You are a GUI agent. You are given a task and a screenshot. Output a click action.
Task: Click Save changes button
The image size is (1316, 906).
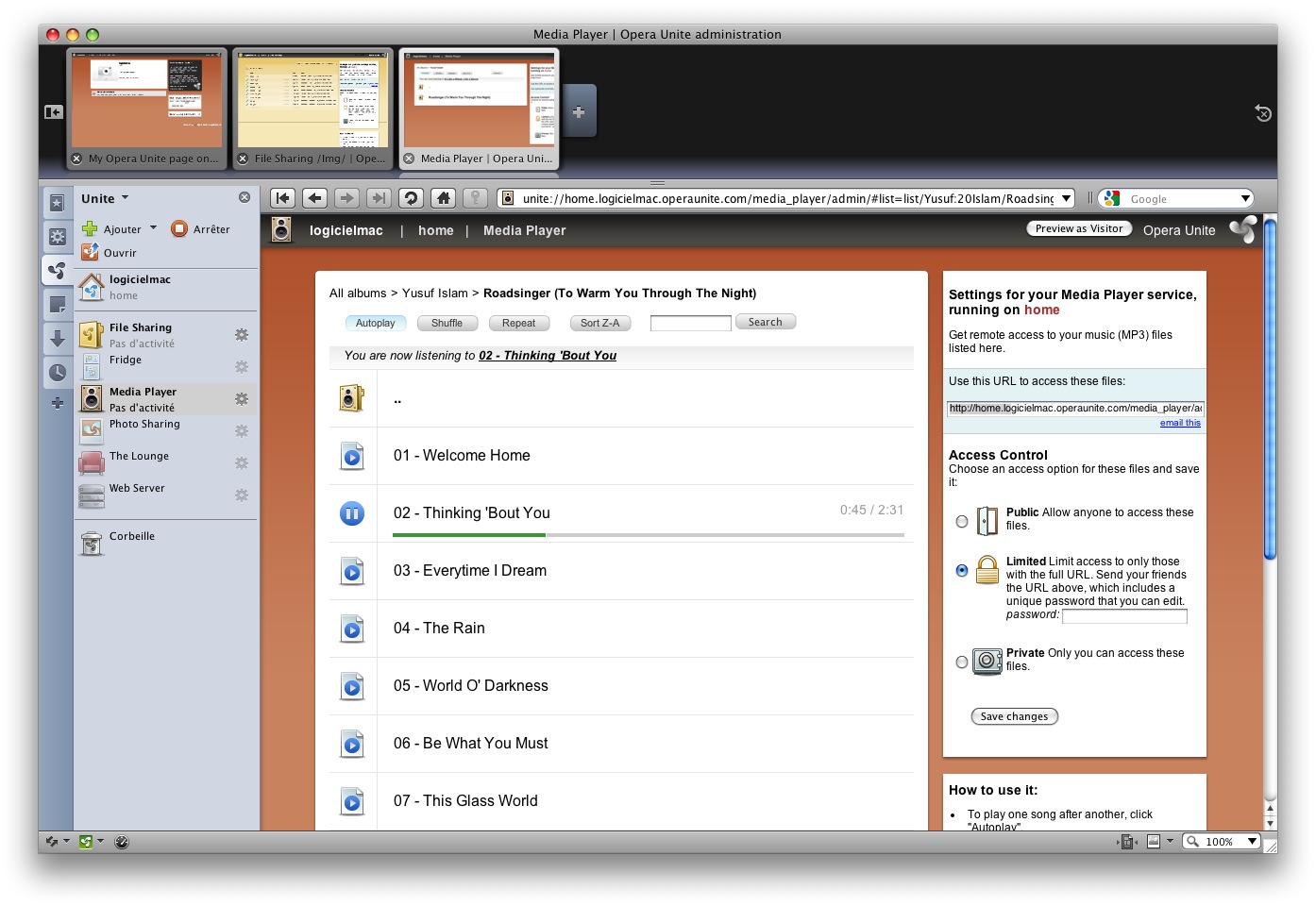point(1015,716)
